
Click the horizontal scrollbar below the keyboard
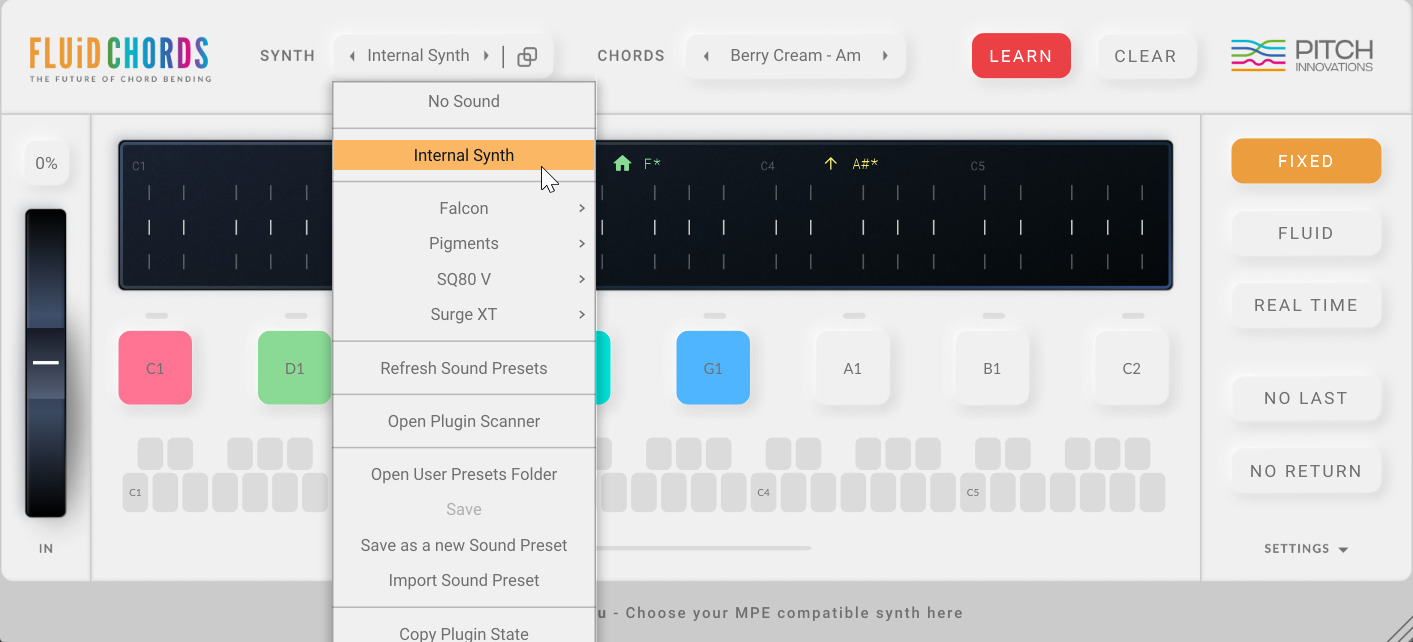click(x=703, y=548)
